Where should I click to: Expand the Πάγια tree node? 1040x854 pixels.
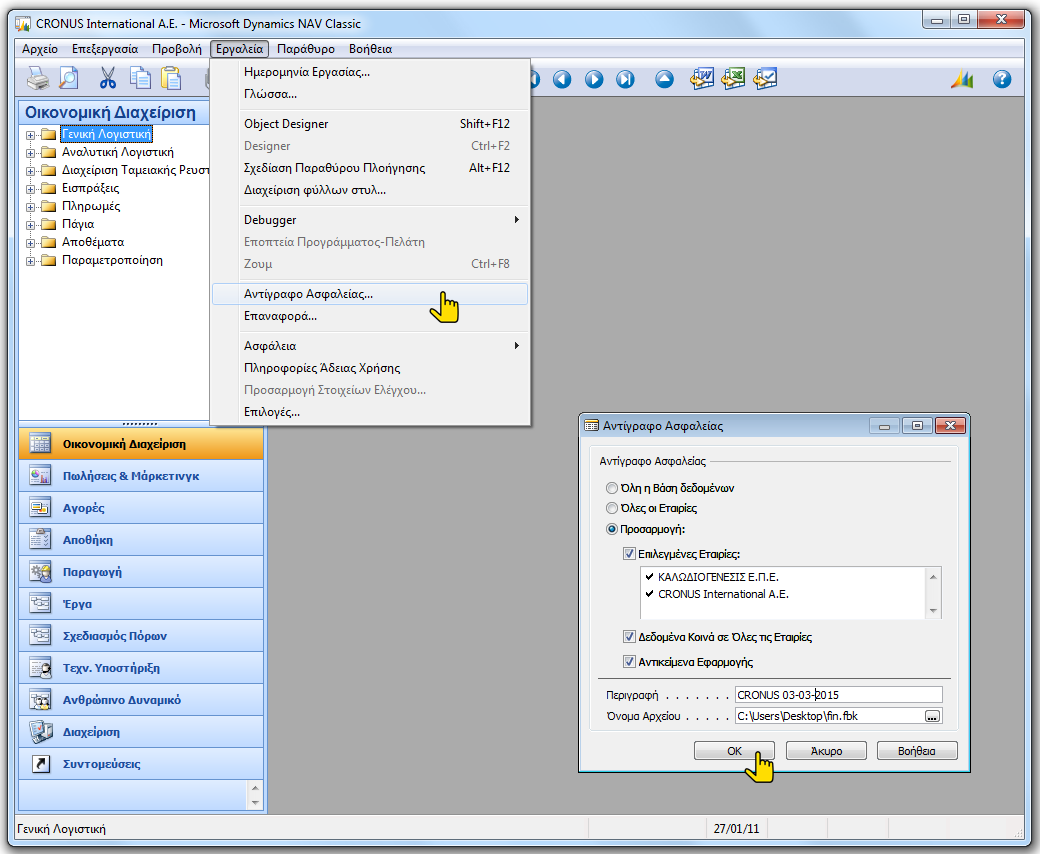tap(30, 225)
